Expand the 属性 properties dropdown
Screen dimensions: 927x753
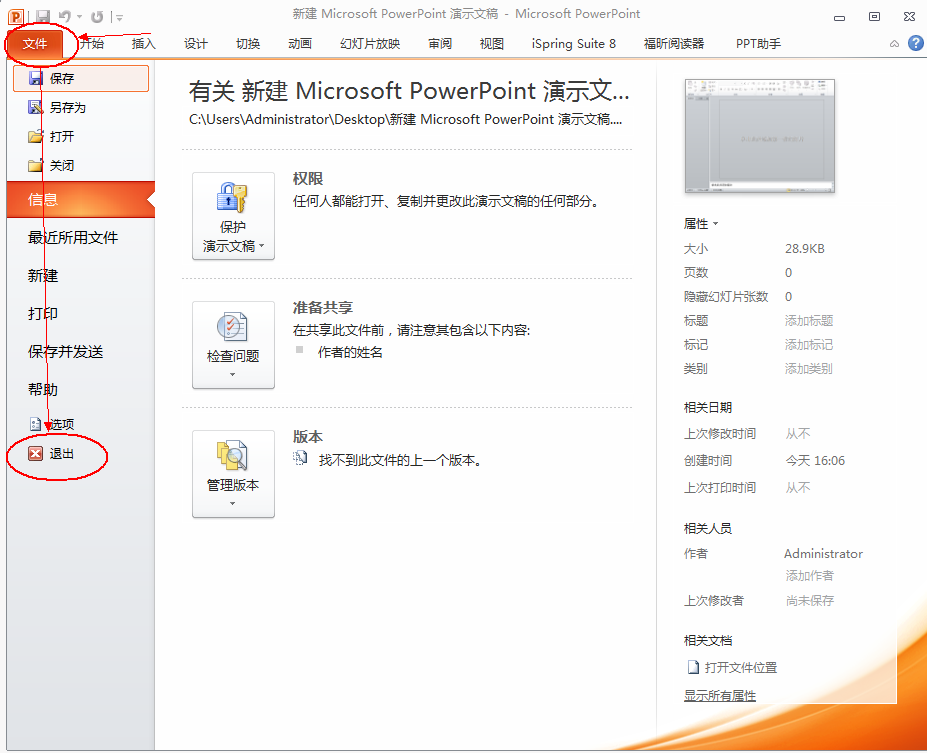click(701, 224)
